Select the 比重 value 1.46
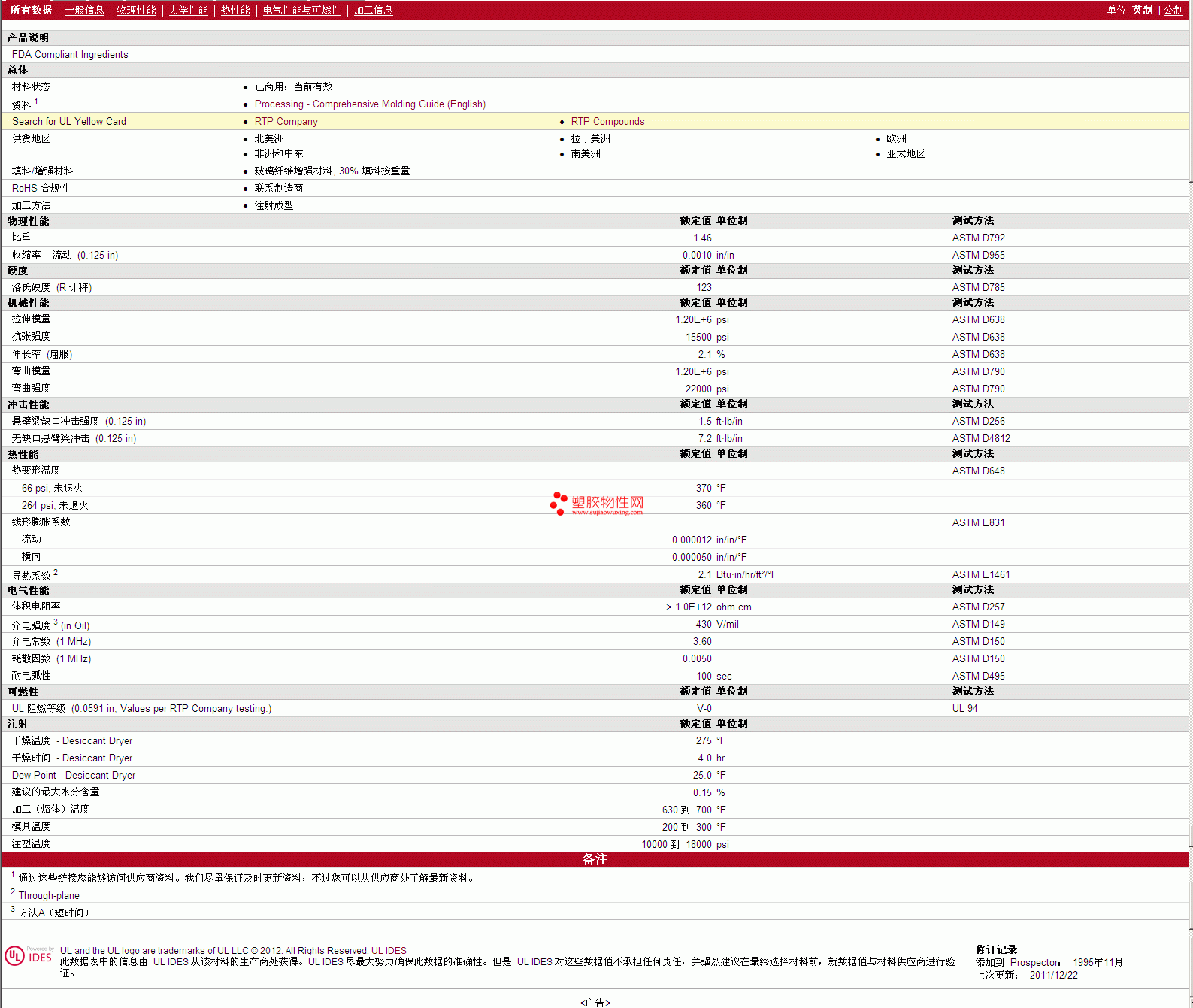 coord(702,238)
